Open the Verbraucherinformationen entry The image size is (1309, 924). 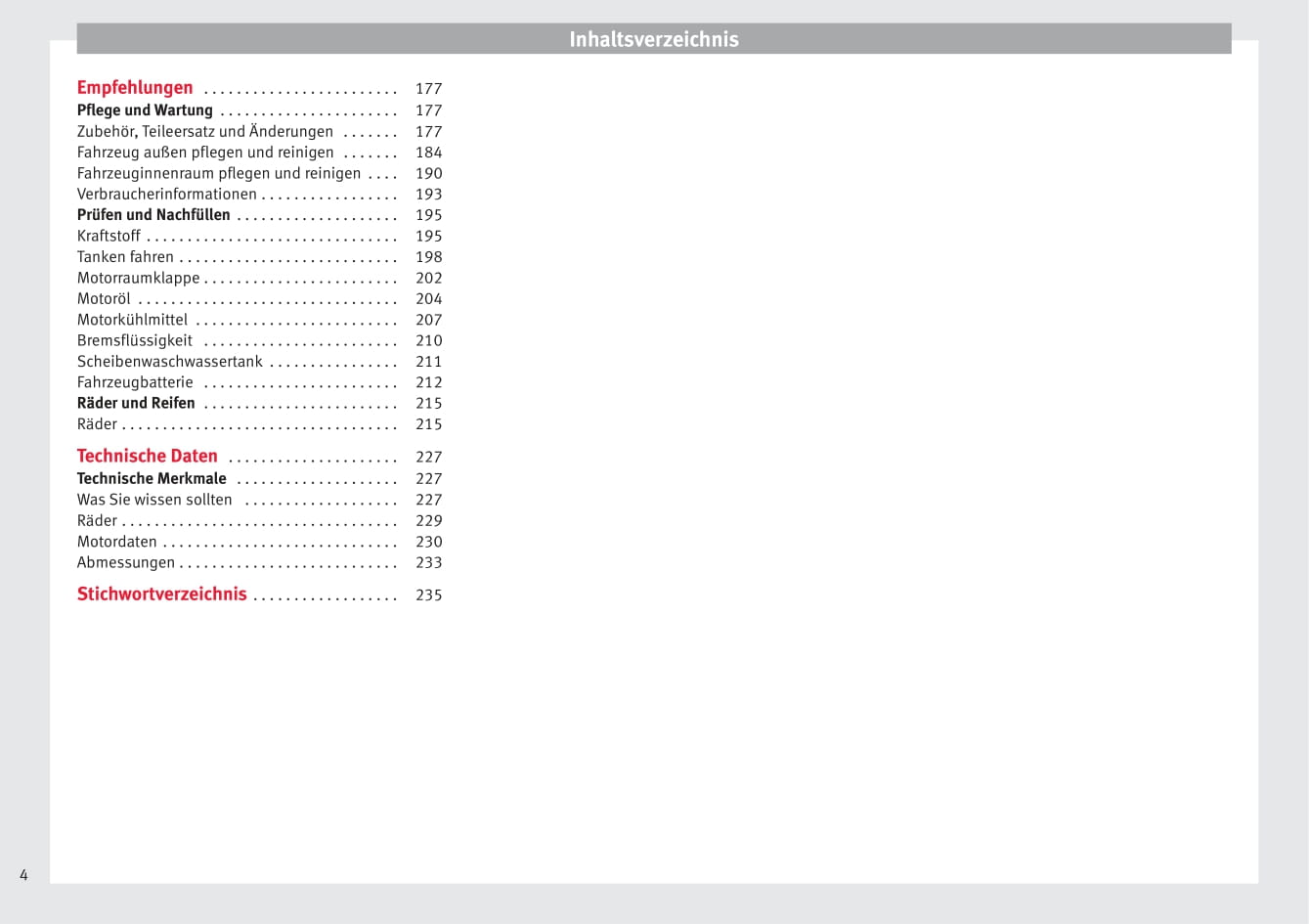[166, 194]
